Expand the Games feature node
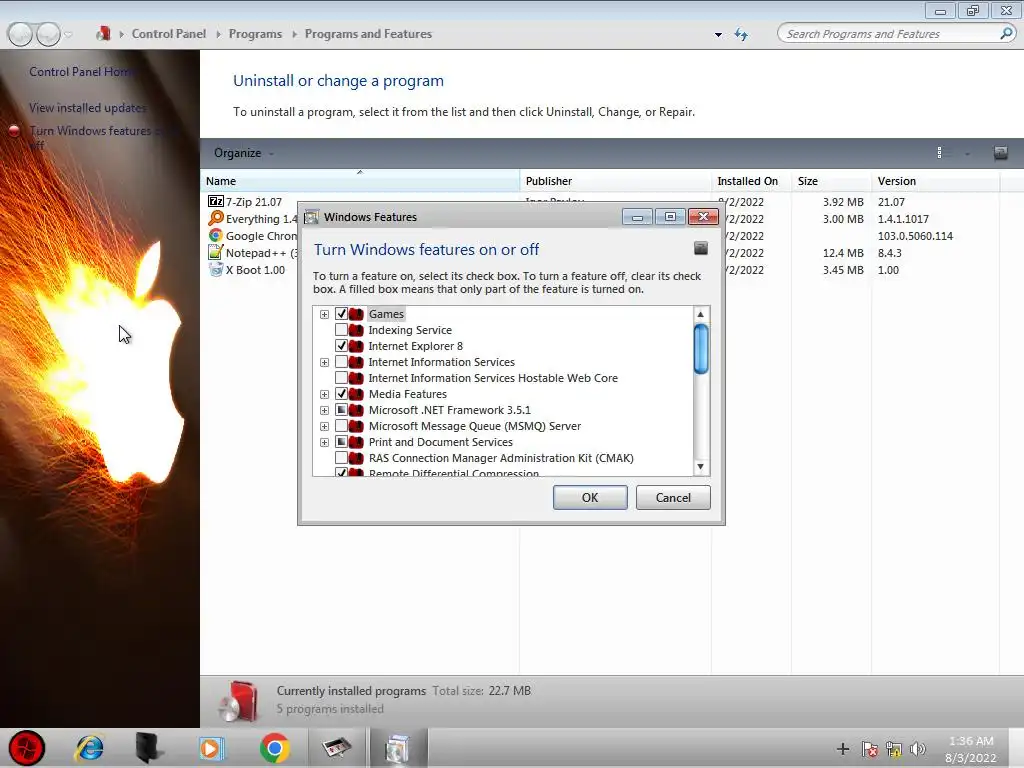The height and width of the screenshot is (768, 1024). coord(324,314)
